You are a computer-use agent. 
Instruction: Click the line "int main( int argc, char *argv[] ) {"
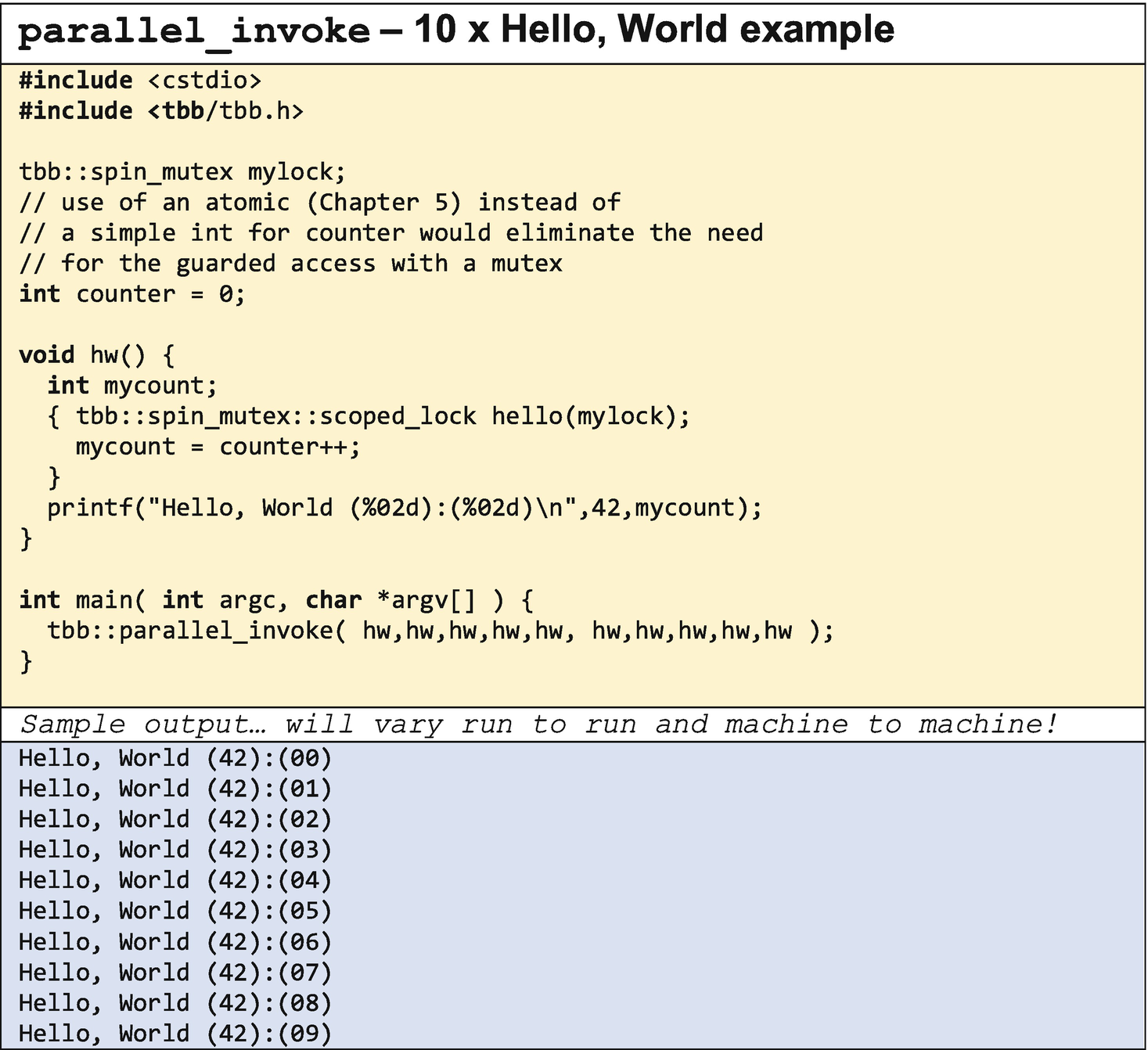coord(276,600)
